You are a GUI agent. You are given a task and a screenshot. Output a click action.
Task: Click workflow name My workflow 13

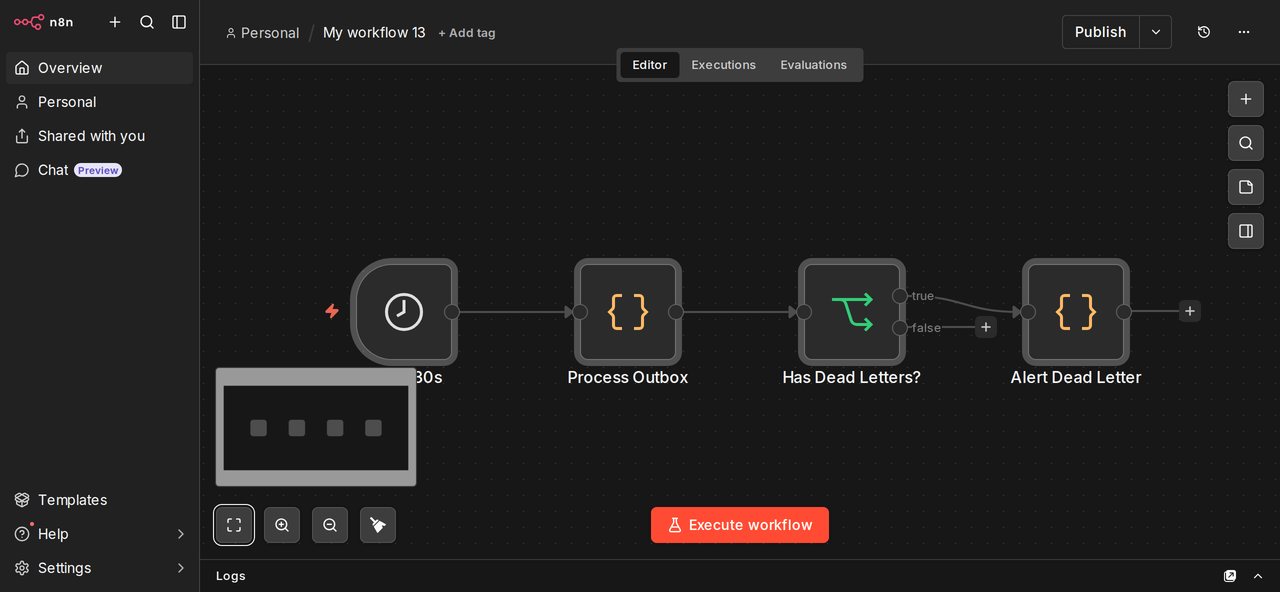374,33
